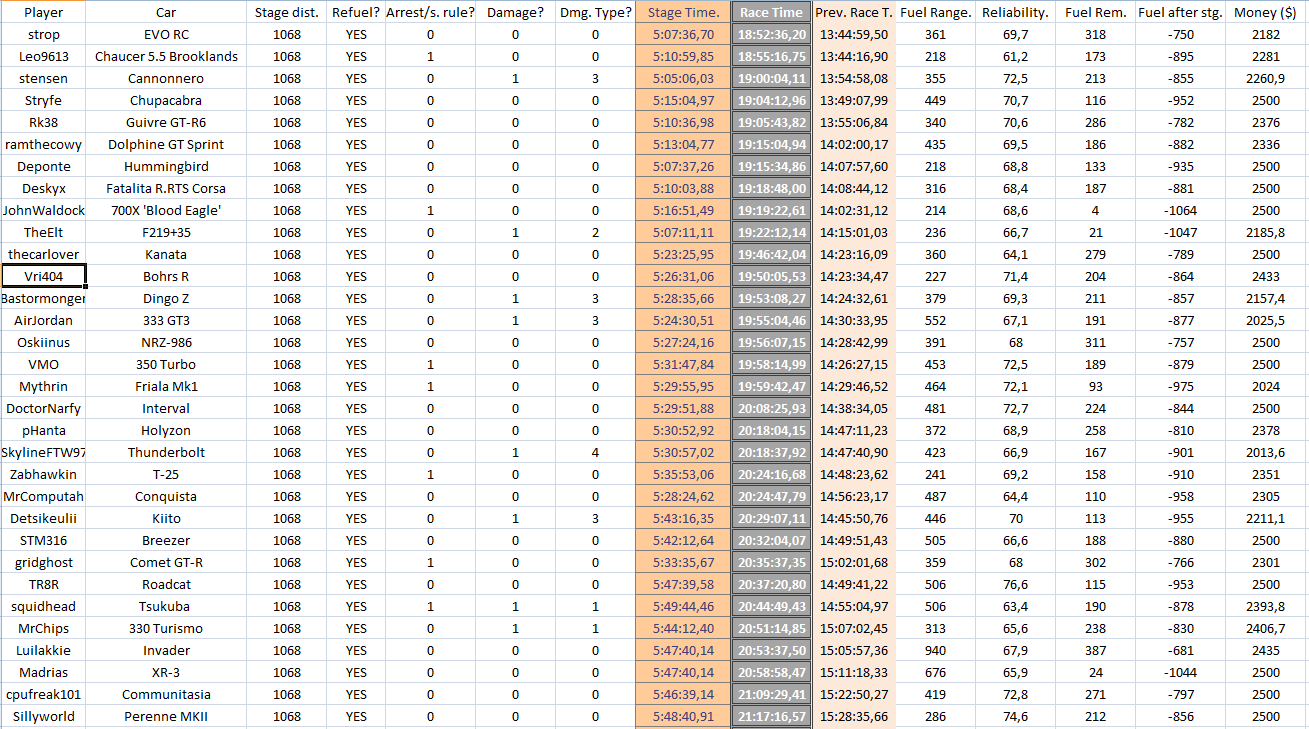The image size is (1309, 729).
Task: Click TR8R's reliability value 76,6
Action: [1015, 584]
